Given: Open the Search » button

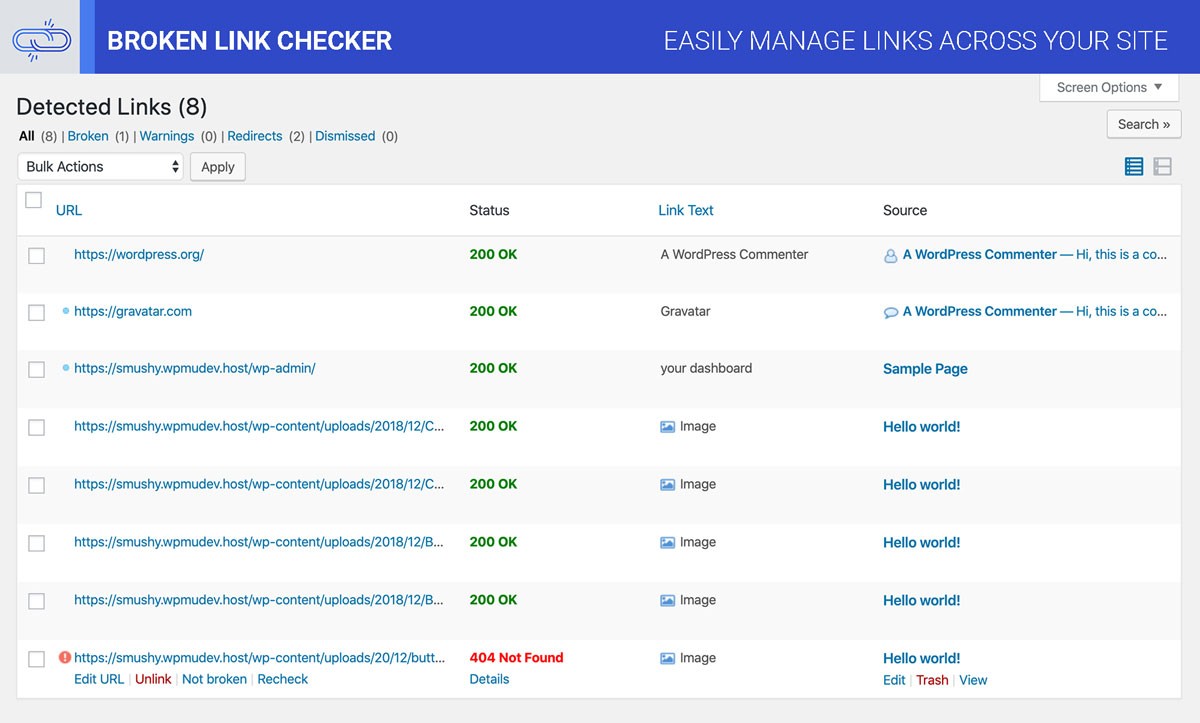Looking at the screenshot, I should click(1143, 124).
